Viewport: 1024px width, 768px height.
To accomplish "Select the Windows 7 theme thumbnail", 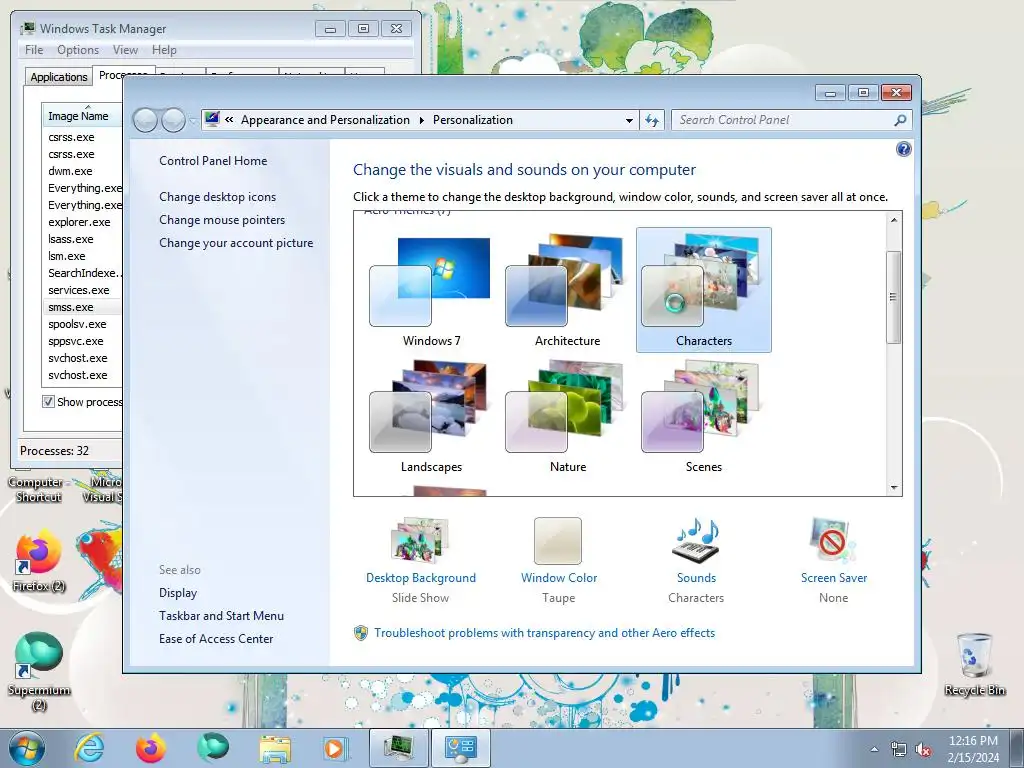I will [431, 291].
